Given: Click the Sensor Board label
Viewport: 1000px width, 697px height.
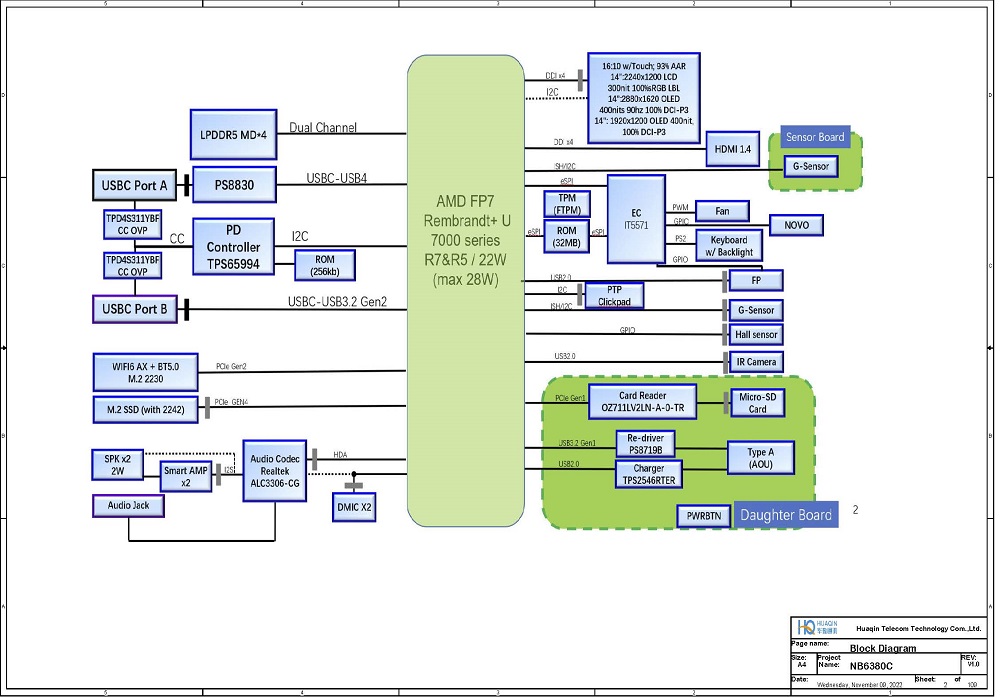Looking at the screenshot, I should 815,137.
